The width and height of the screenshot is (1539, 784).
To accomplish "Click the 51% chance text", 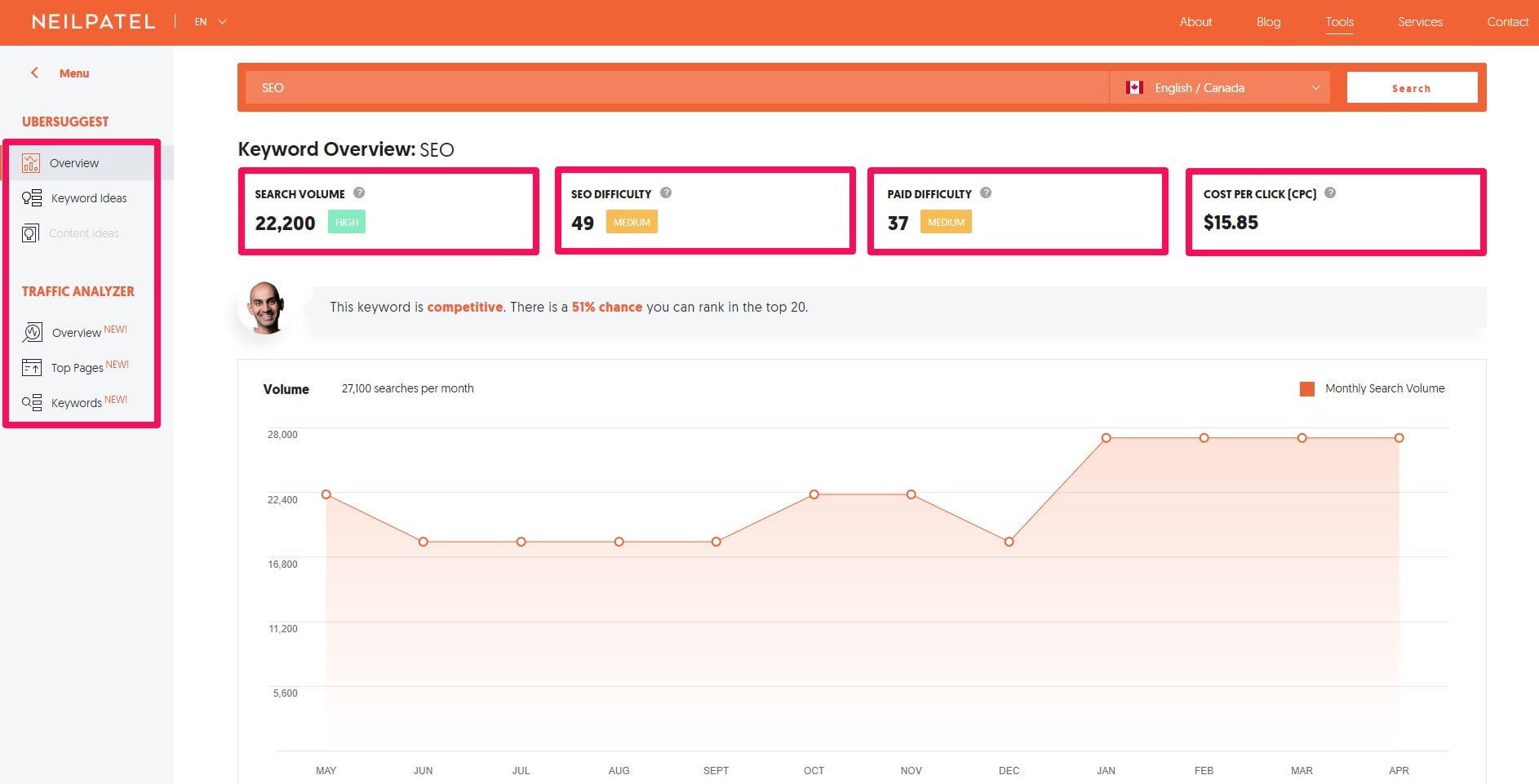I will coord(606,307).
